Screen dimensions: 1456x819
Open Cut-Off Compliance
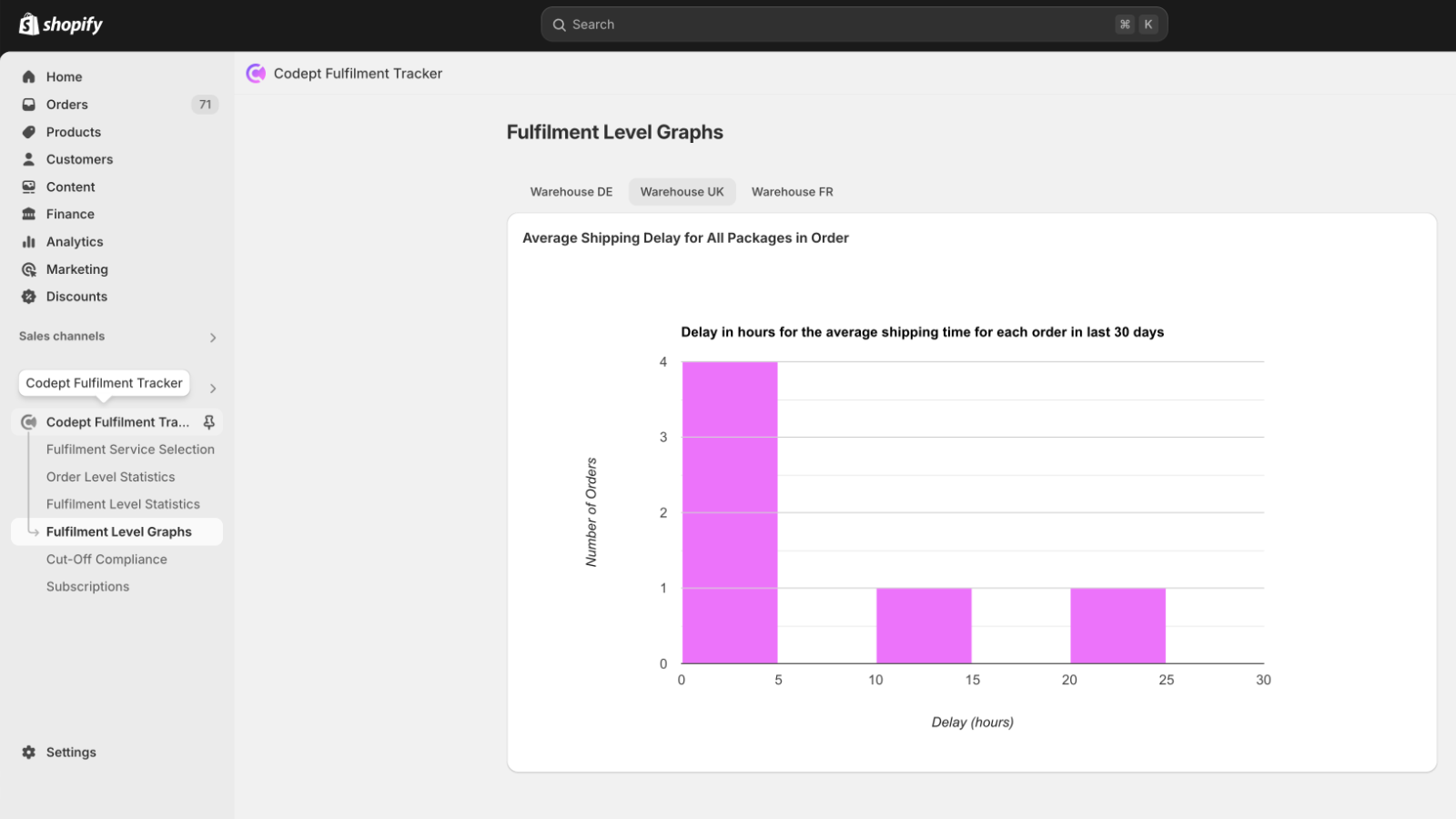pos(106,559)
